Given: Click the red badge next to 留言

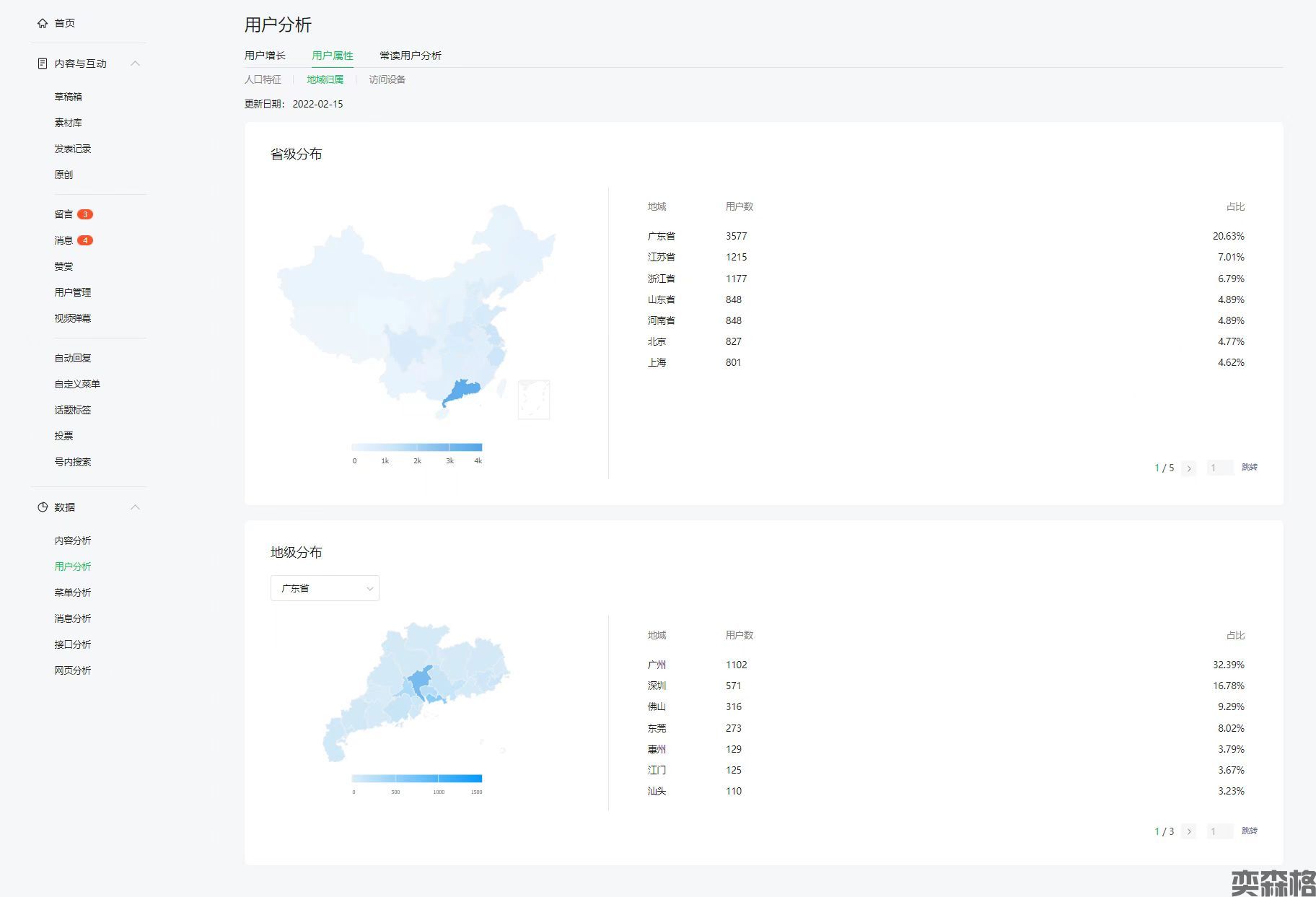Looking at the screenshot, I should point(85,214).
